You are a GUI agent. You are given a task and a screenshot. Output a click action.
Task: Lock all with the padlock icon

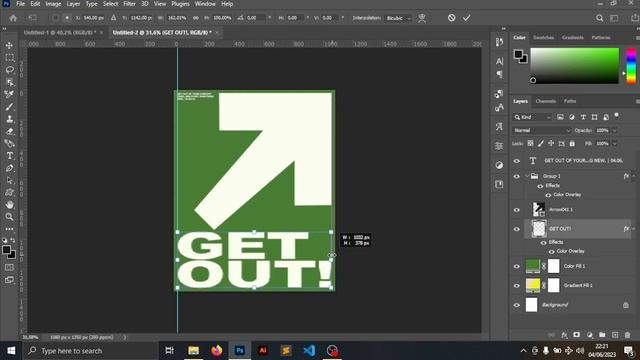click(x=572, y=143)
